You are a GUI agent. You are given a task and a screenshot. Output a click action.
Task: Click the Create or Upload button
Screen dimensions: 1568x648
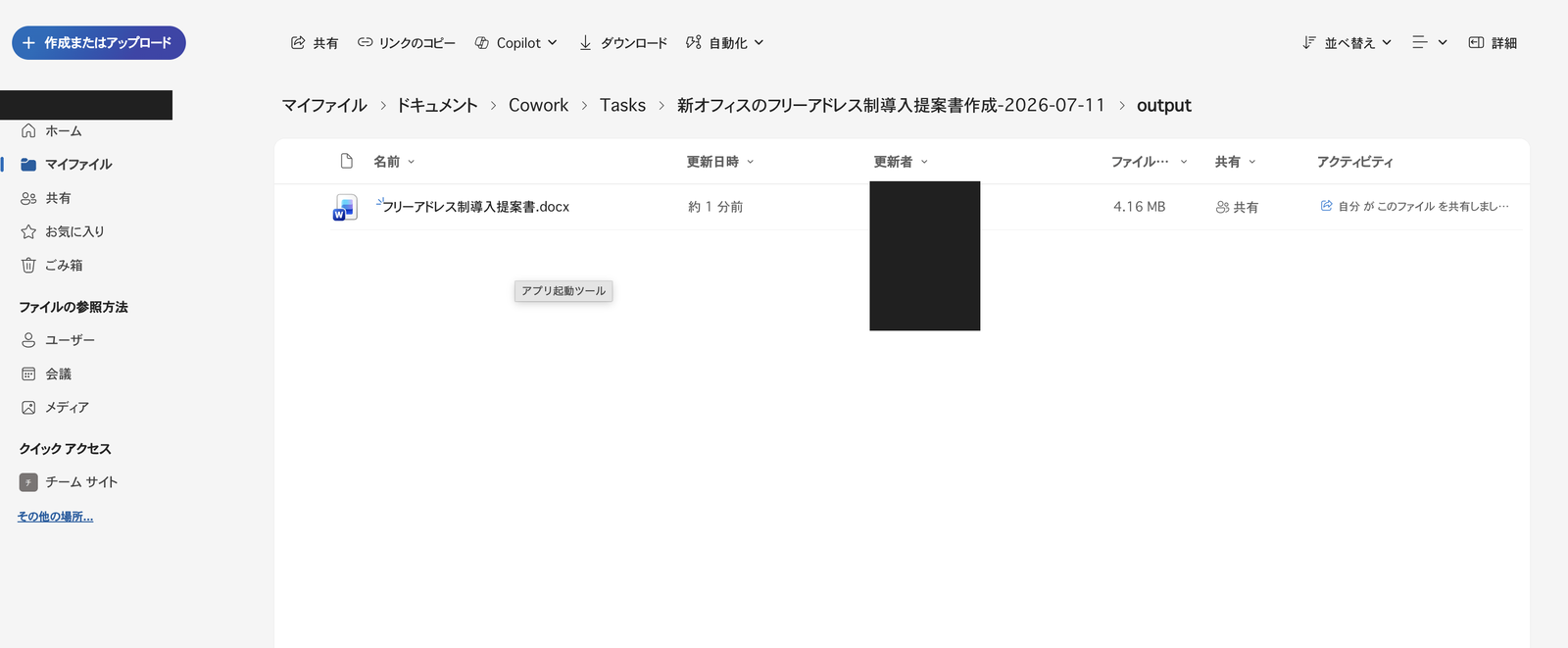pos(99,43)
